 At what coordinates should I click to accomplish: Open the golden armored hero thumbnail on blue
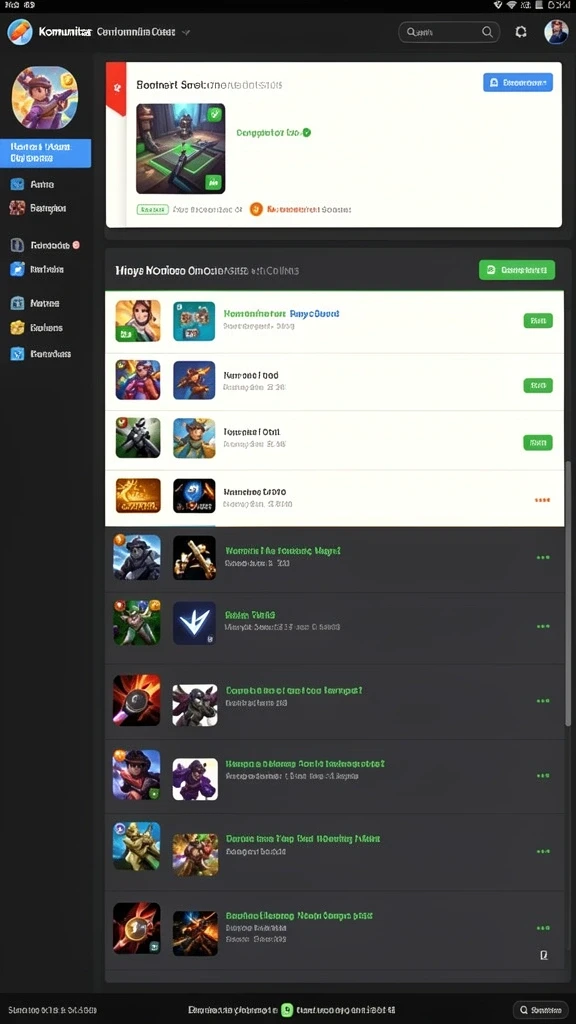136,846
